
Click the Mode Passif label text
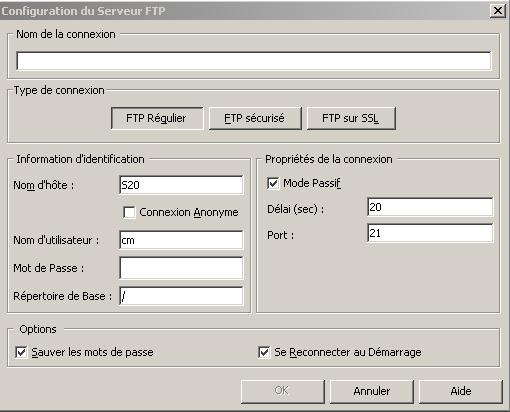point(312,183)
